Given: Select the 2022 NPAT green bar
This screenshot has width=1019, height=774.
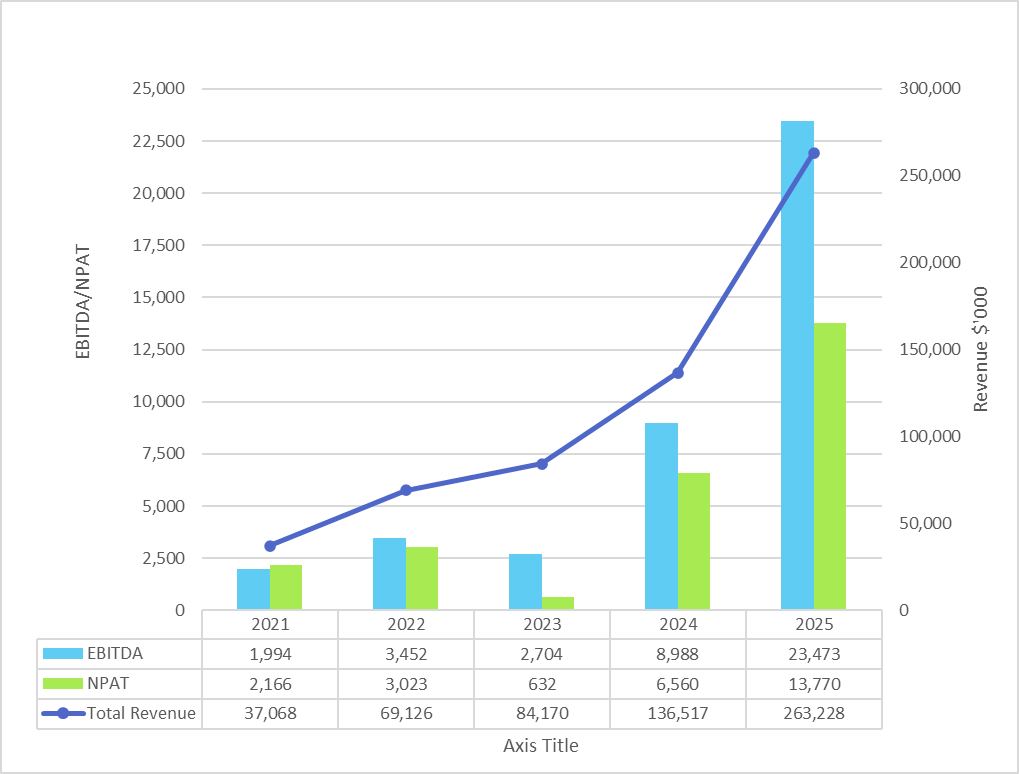Looking at the screenshot, I should [x=422, y=578].
